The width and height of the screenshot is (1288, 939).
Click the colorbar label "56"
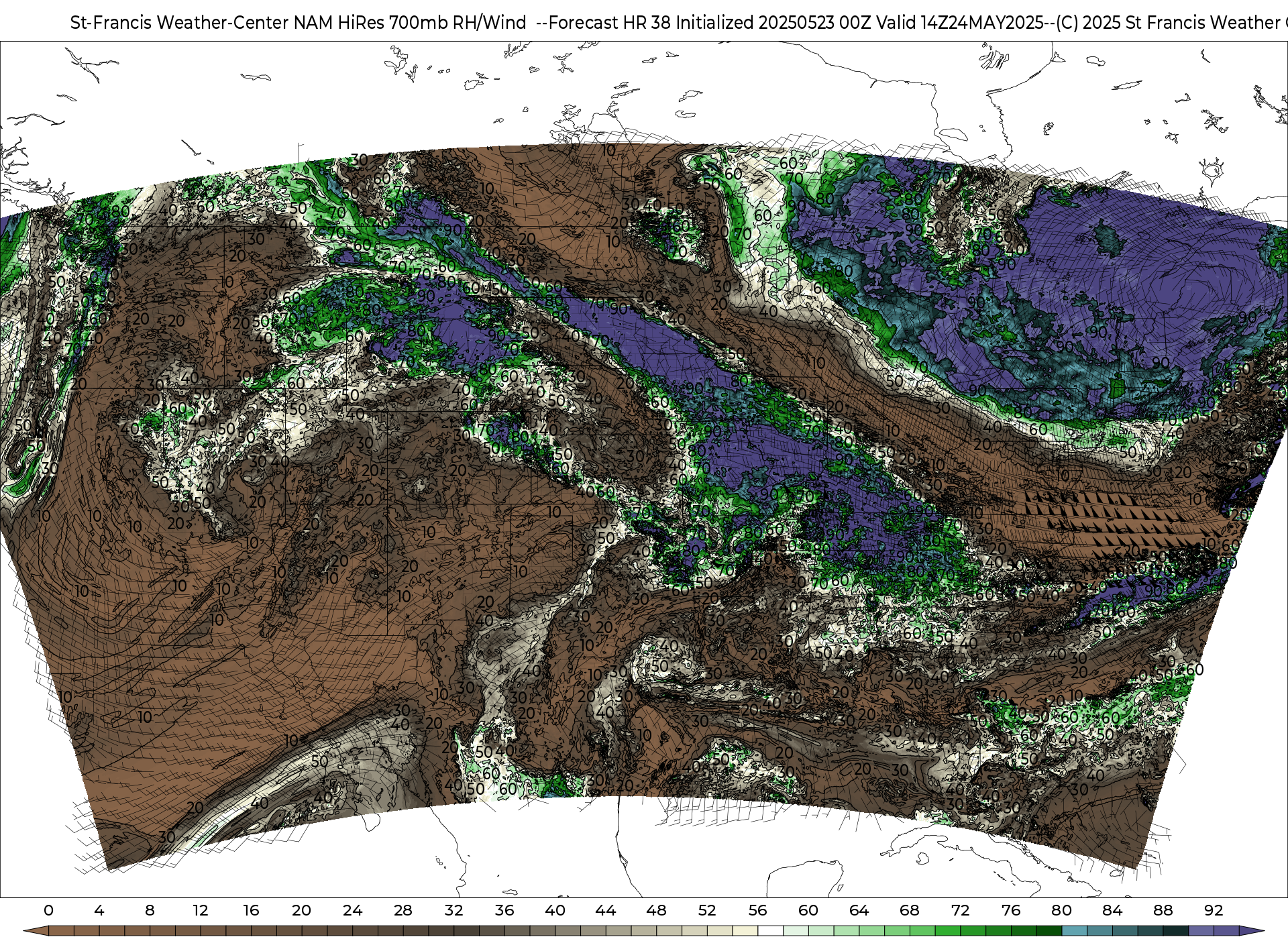(x=757, y=910)
